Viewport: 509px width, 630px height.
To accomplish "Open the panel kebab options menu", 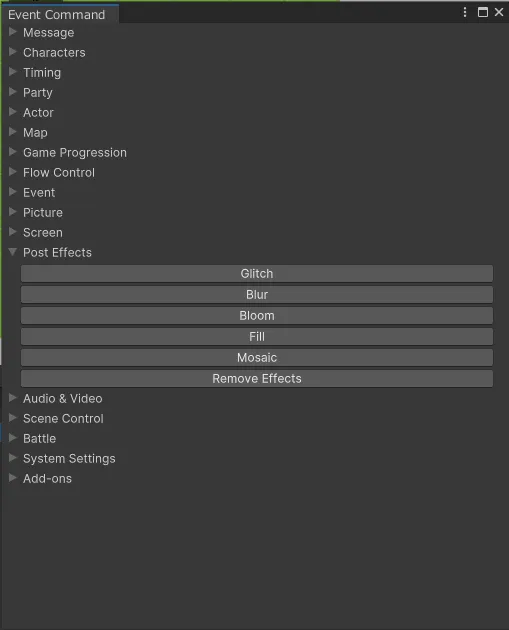I will 465,12.
